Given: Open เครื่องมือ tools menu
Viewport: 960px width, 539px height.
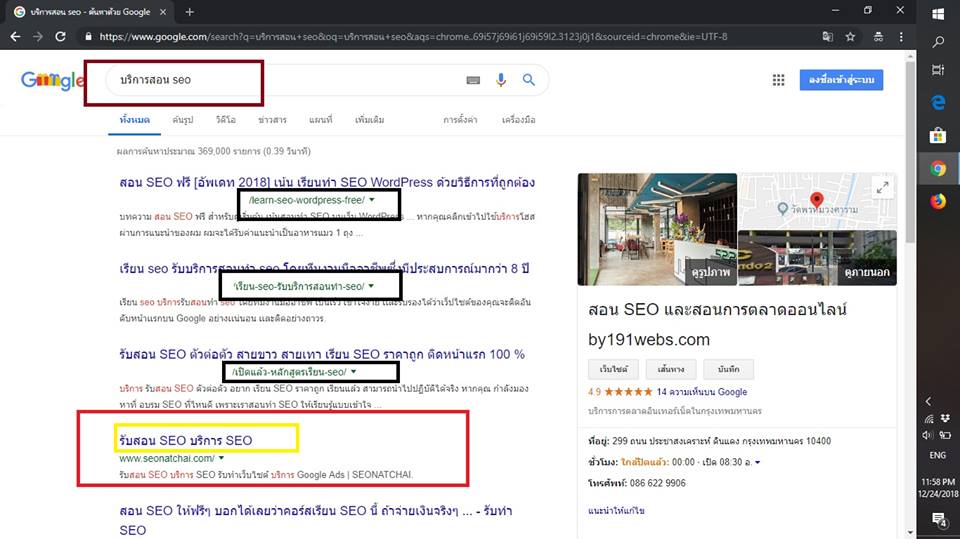Looking at the screenshot, I should pyautogui.click(x=519, y=120).
